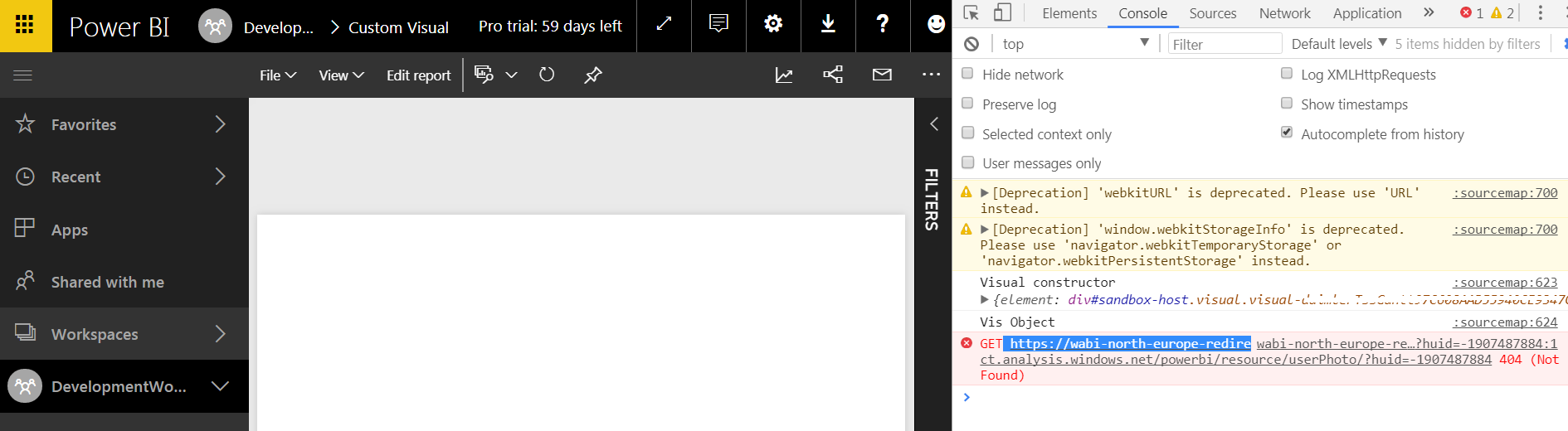The width and height of the screenshot is (1568, 431).
Task: Open the top context selector dropdown
Action: 1074,44
